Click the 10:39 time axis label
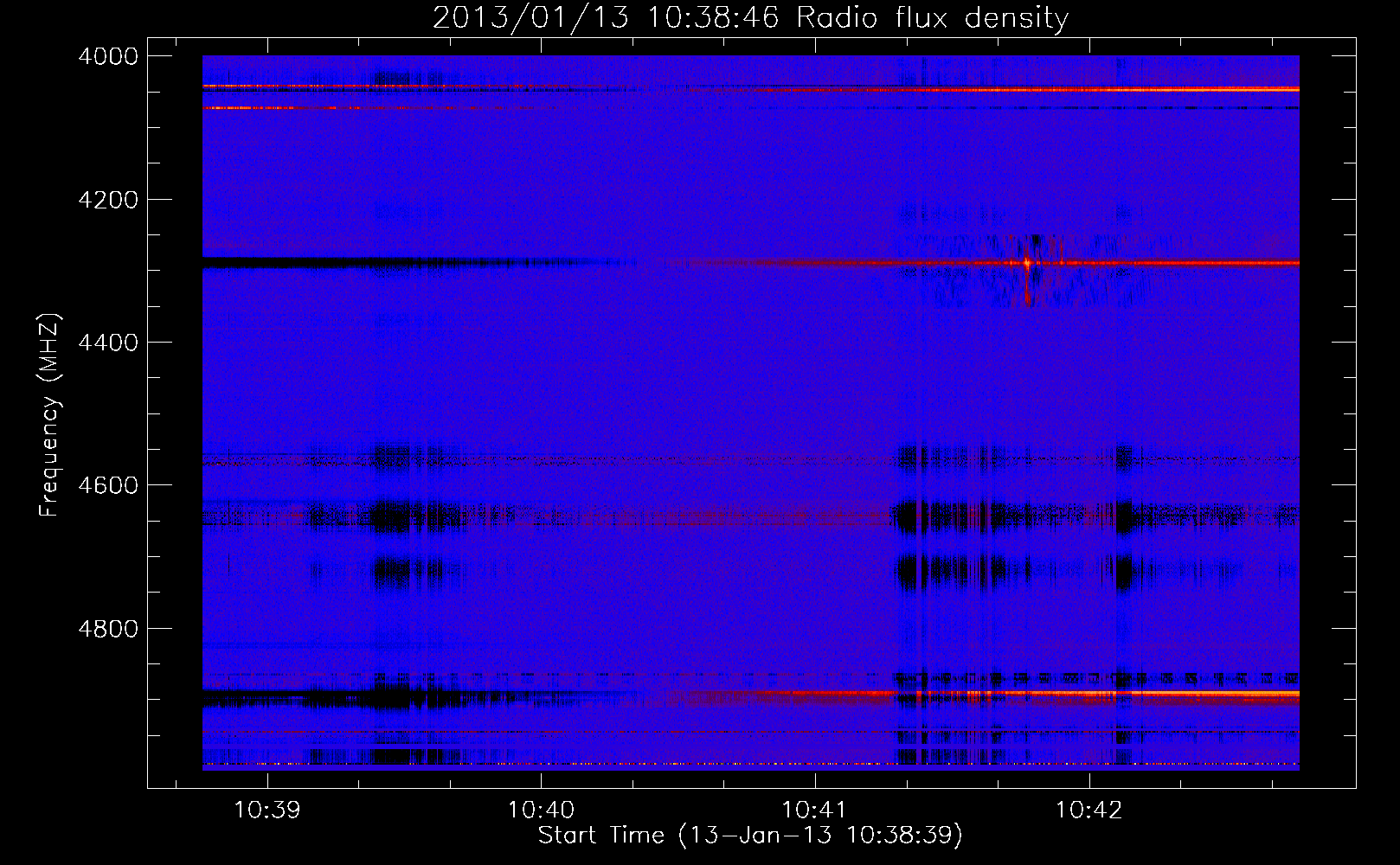Screen dimensions: 1400x865 click(x=267, y=810)
